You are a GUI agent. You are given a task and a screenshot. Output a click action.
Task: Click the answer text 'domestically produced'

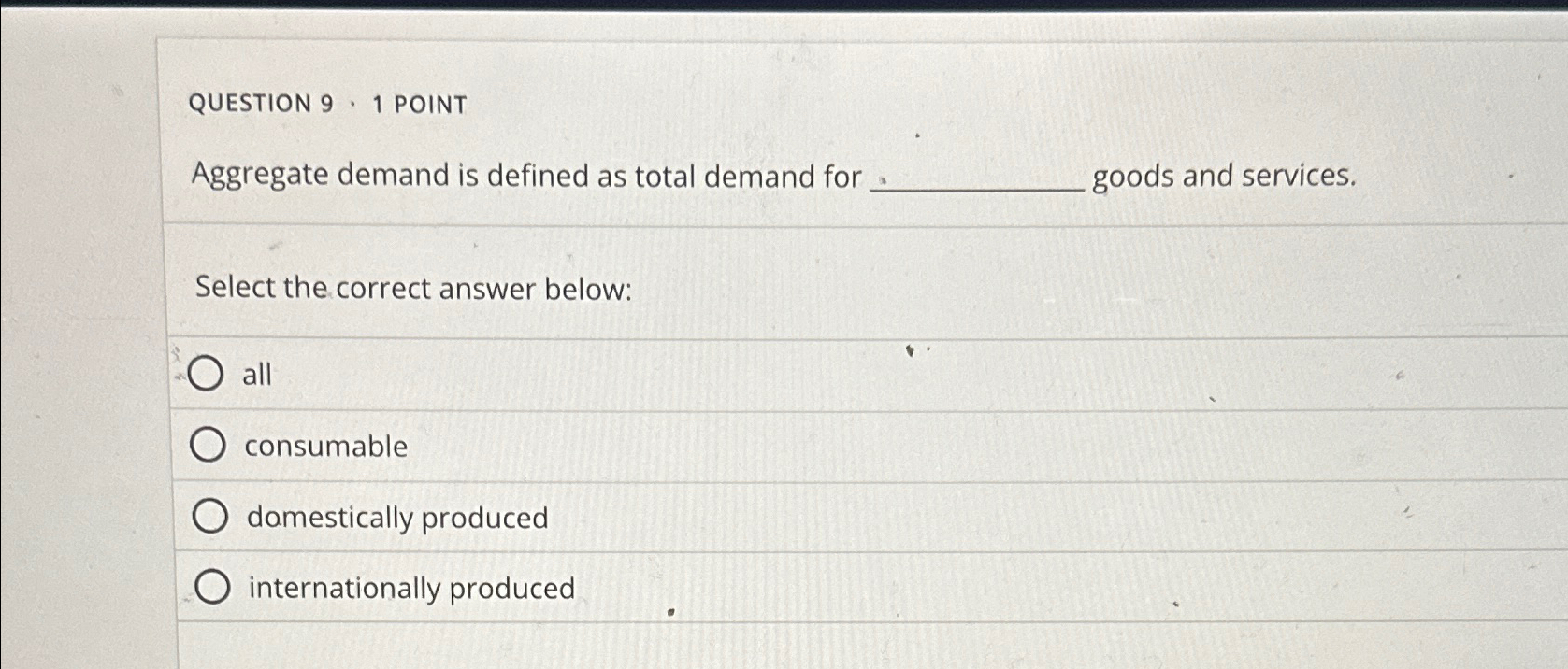[396, 519]
